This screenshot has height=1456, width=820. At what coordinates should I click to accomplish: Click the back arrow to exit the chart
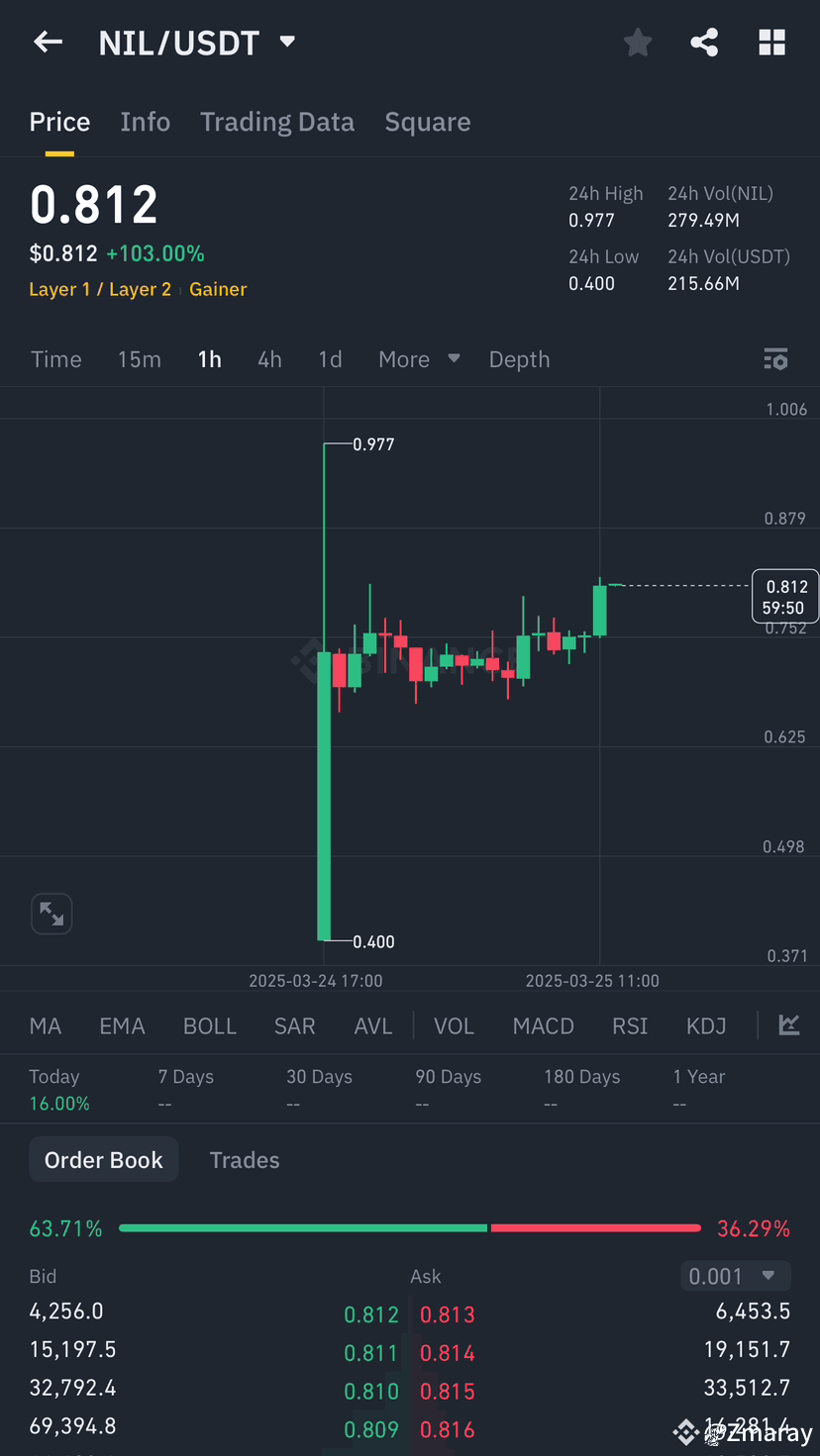pos(48,42)
